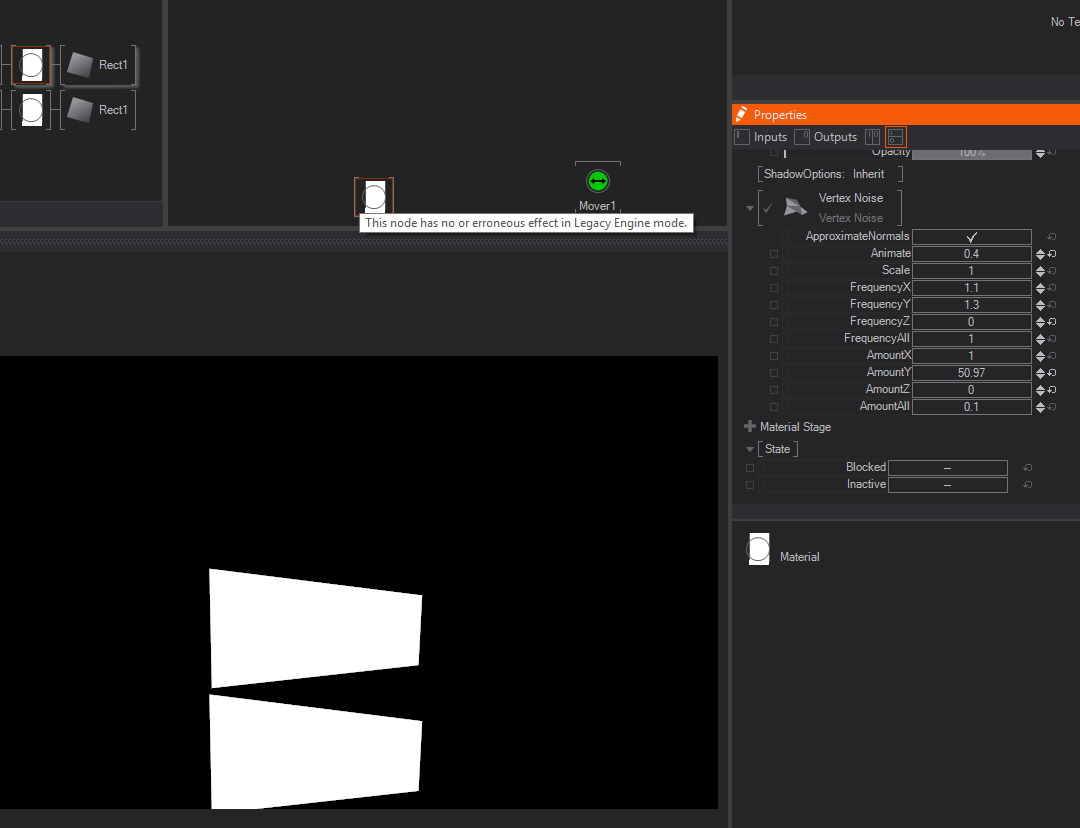Click the pencil icon in Properties header

[741, 114]
